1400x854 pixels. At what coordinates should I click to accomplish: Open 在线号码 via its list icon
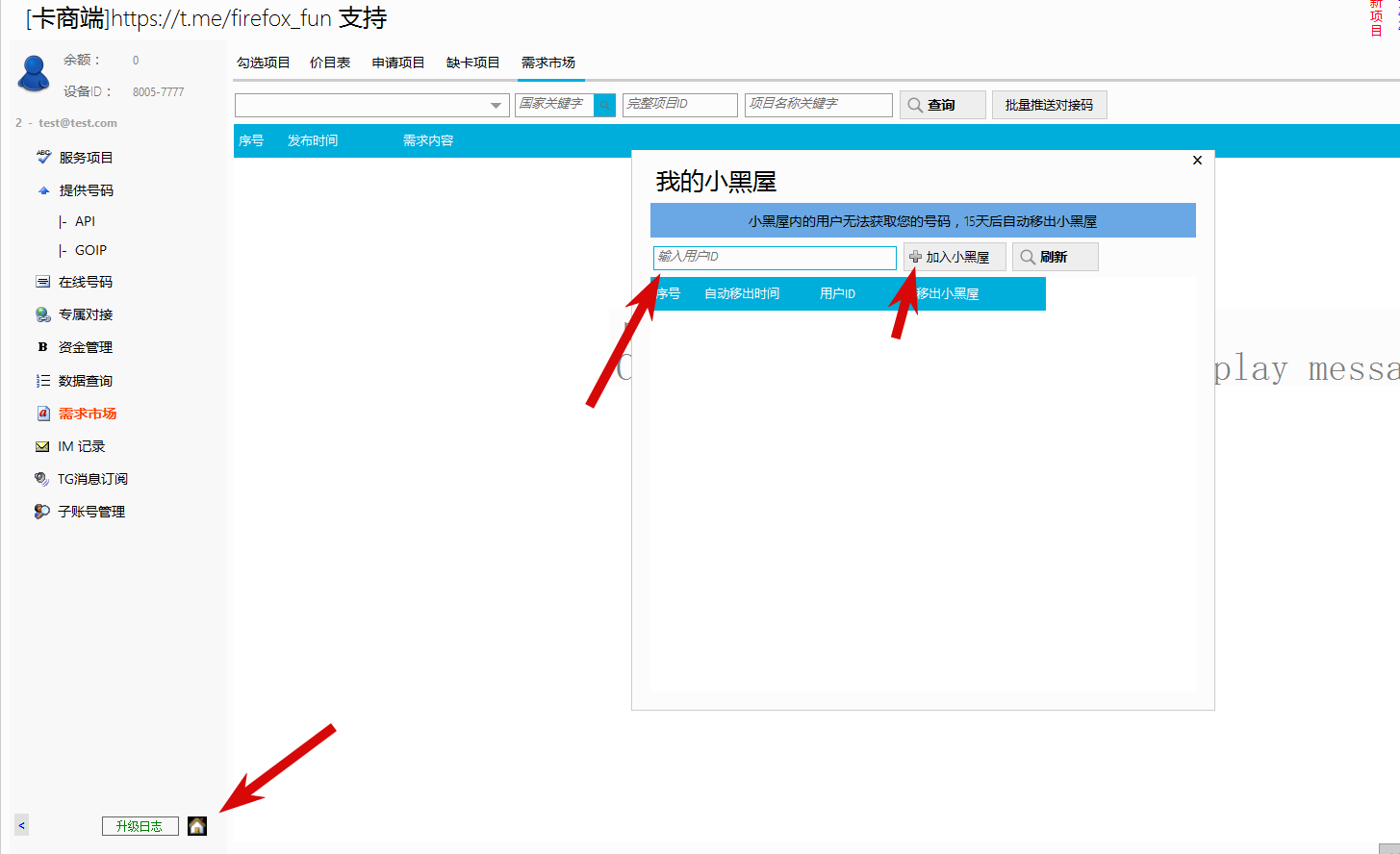[42, 282]
